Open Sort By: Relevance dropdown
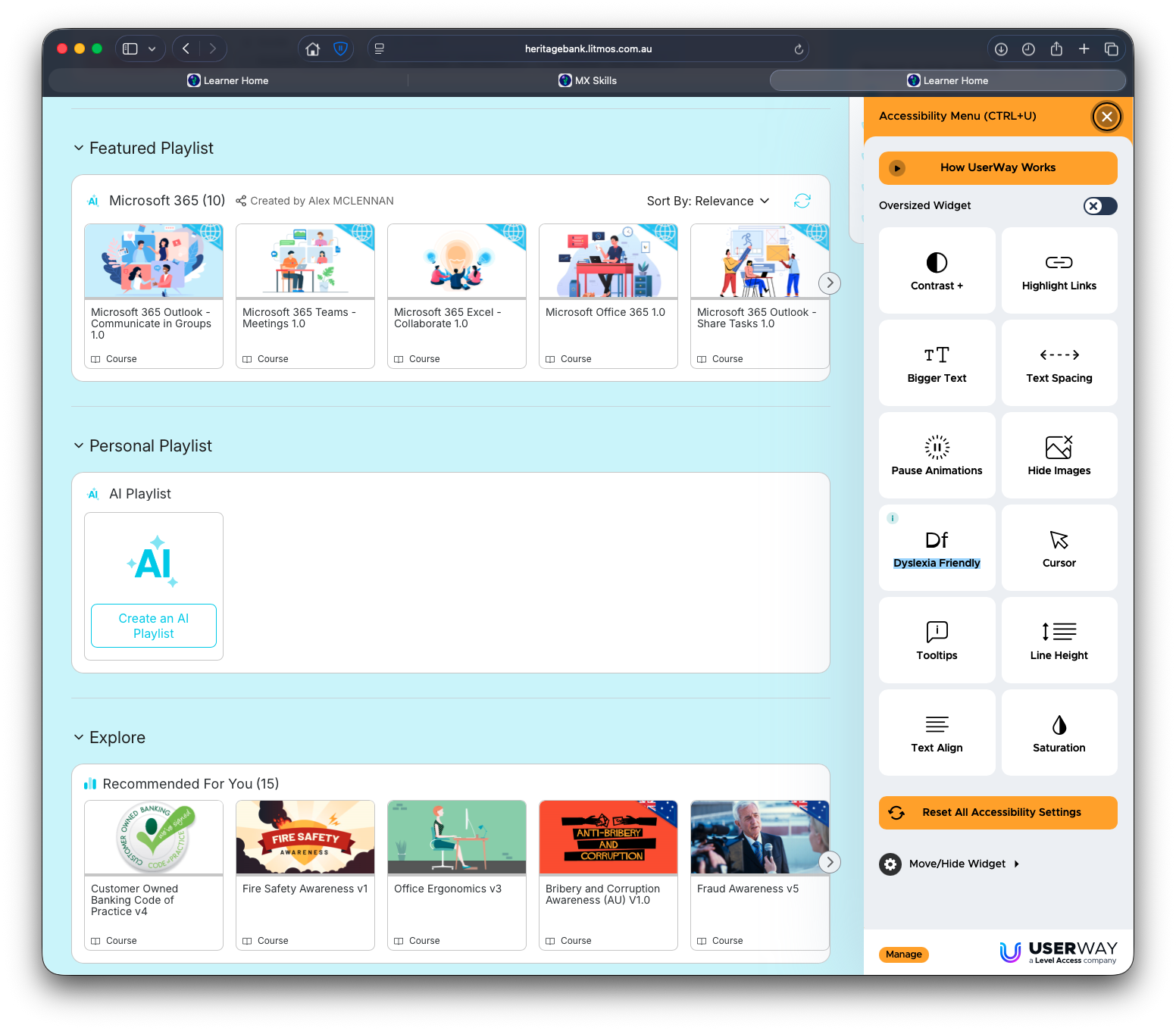Image resolution: width=1176 pixels, height=1031 pixels. [708, 201]
